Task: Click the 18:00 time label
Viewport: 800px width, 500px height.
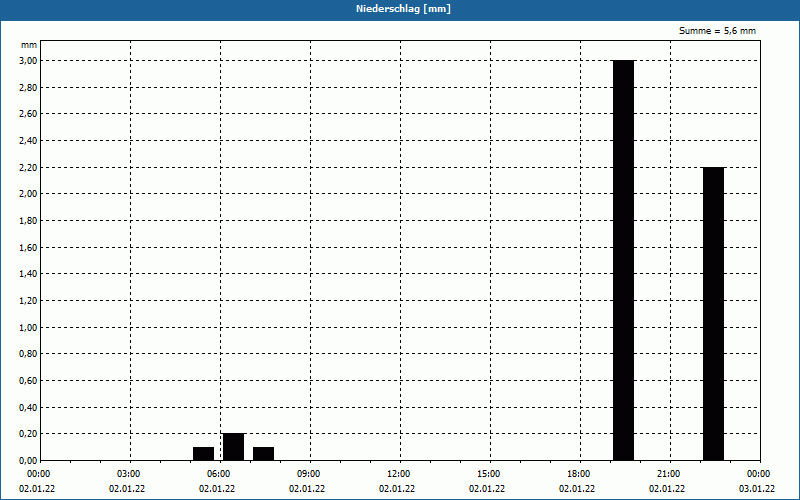Action: click(579, 474)
